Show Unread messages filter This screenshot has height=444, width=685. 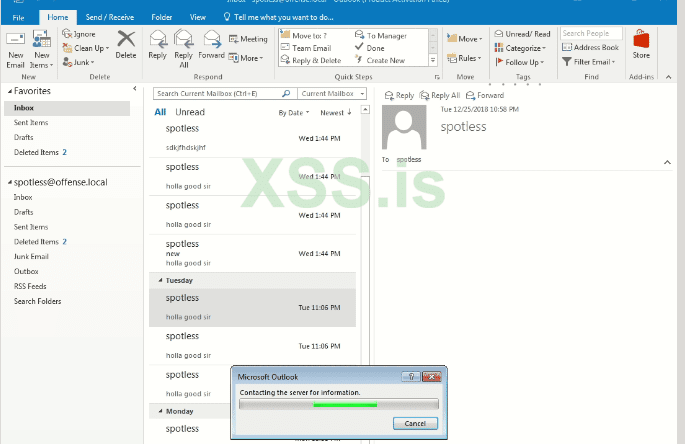[x=190, y=112]
